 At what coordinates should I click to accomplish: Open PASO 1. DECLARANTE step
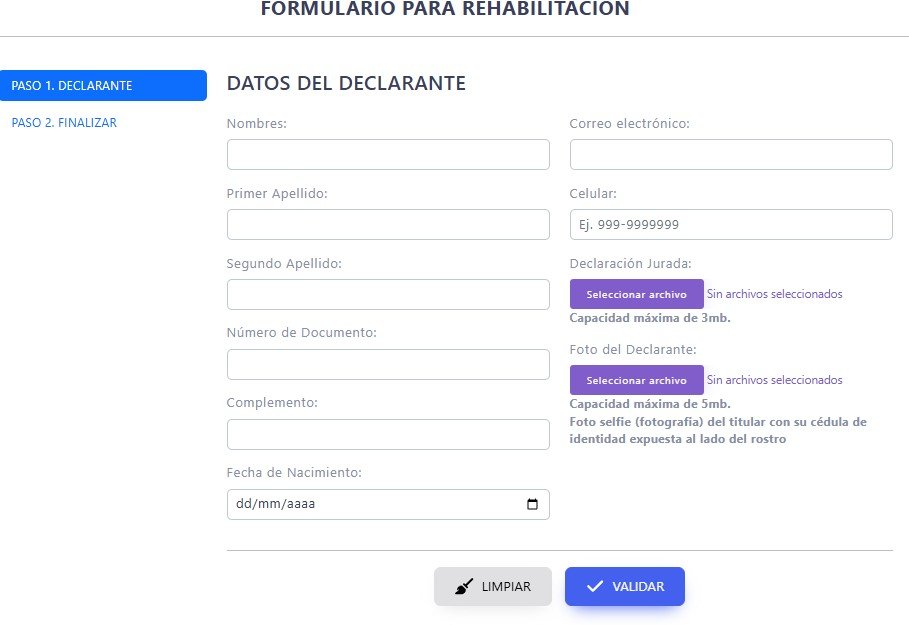tap(103, 86)
